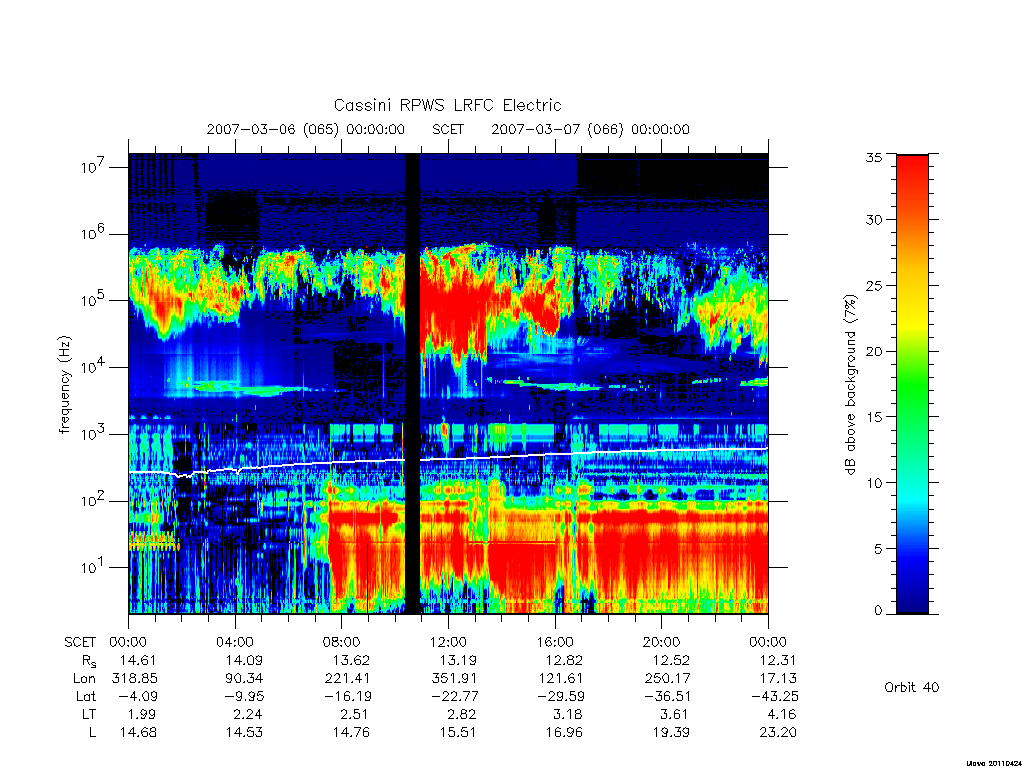Click the colorbar tick label 10

[874, 483]
